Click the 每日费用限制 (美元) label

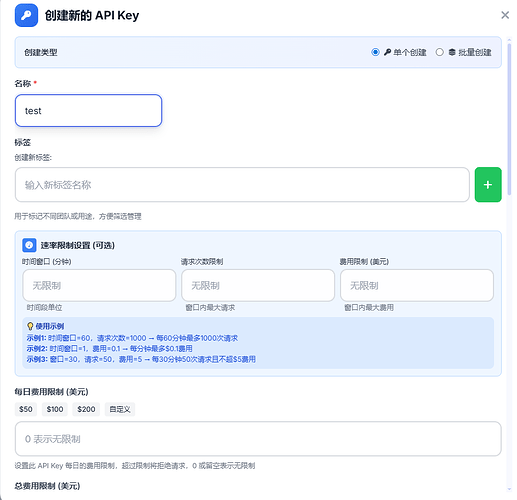click(51, 392)
